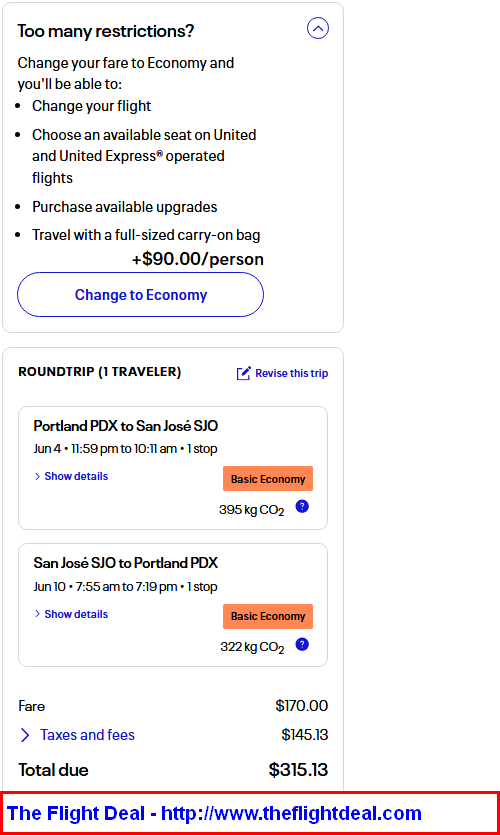The width and height of the screenshot is (500, 835).
Task: Click the chevron next to return Show details
Action: click(x=37, y=614)
